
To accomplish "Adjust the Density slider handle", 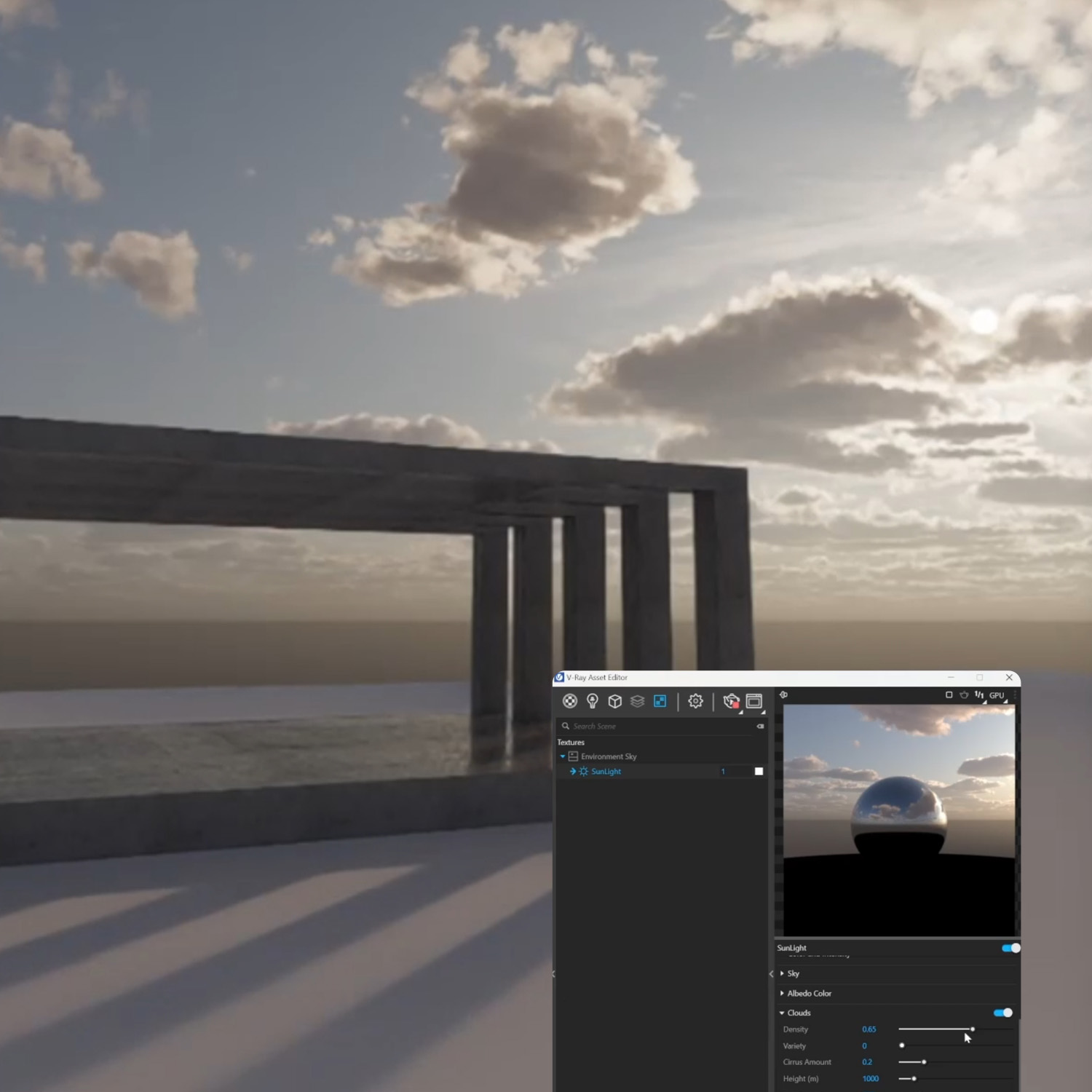I will point(973,1029).
